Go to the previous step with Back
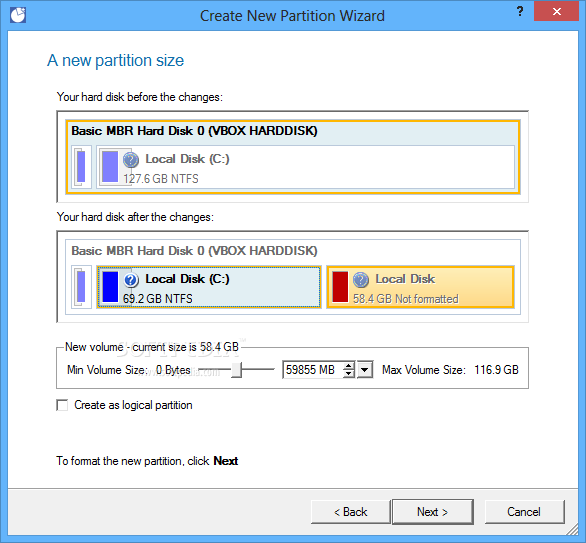This screenshot has height=543, width=586. tap(351, 512)
